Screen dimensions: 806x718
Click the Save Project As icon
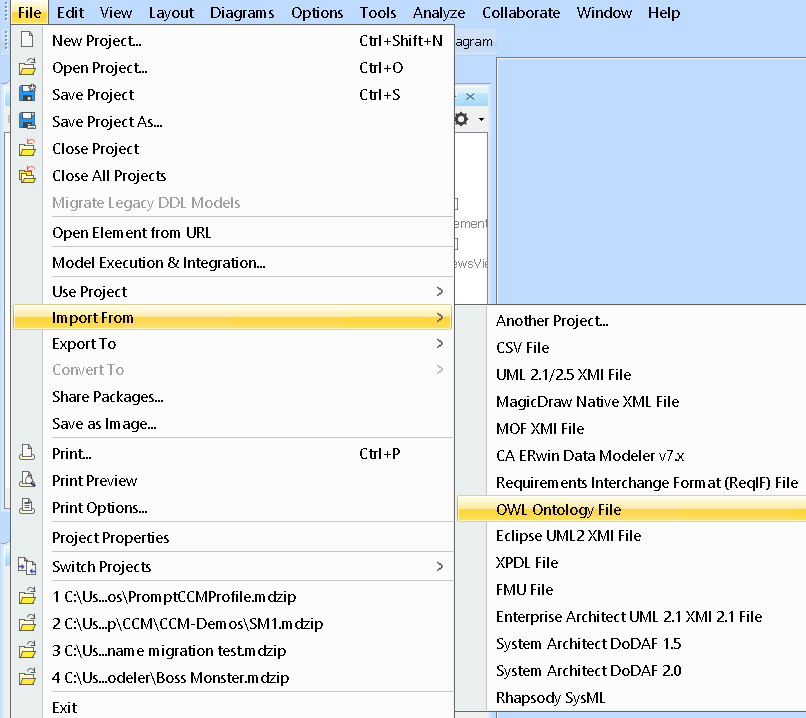coord(27,122)
